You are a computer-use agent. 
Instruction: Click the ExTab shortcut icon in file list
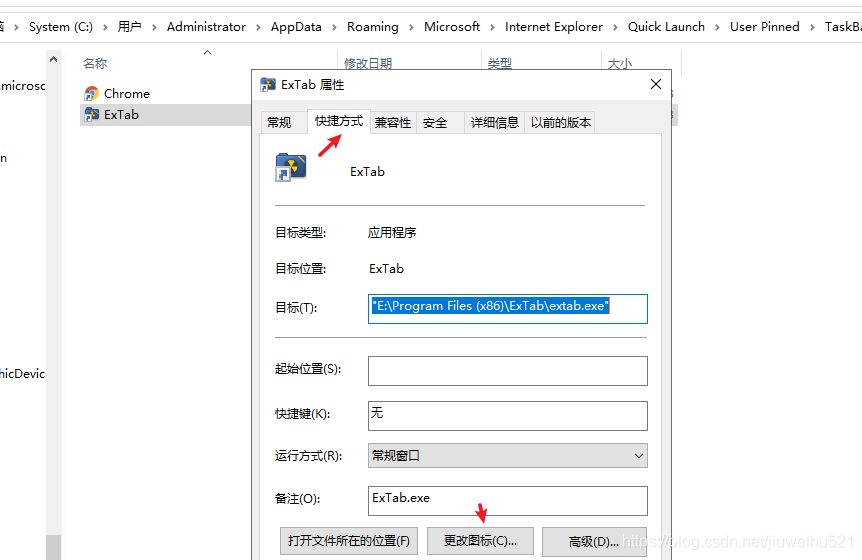coord(91,114)
